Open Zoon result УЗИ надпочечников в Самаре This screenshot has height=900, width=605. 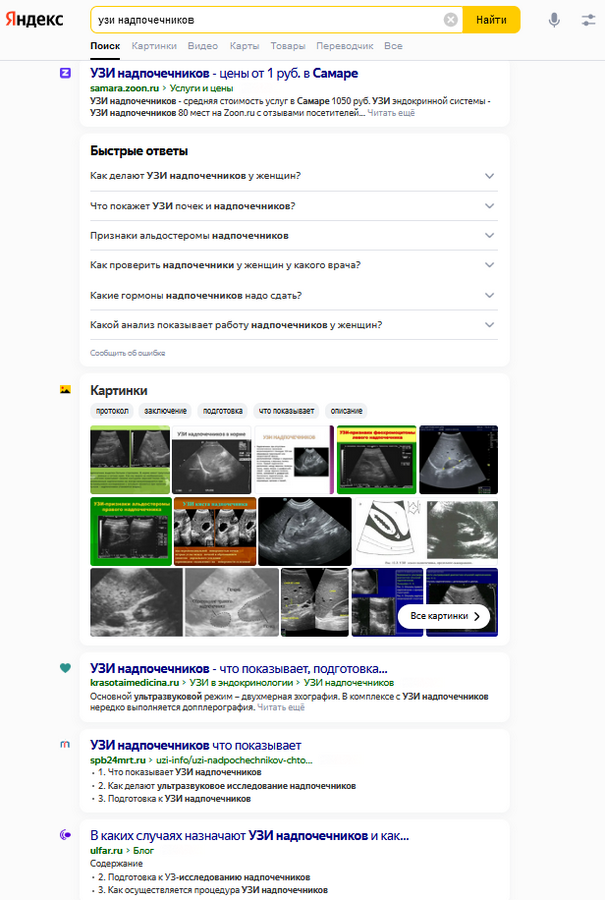[224, 73]
